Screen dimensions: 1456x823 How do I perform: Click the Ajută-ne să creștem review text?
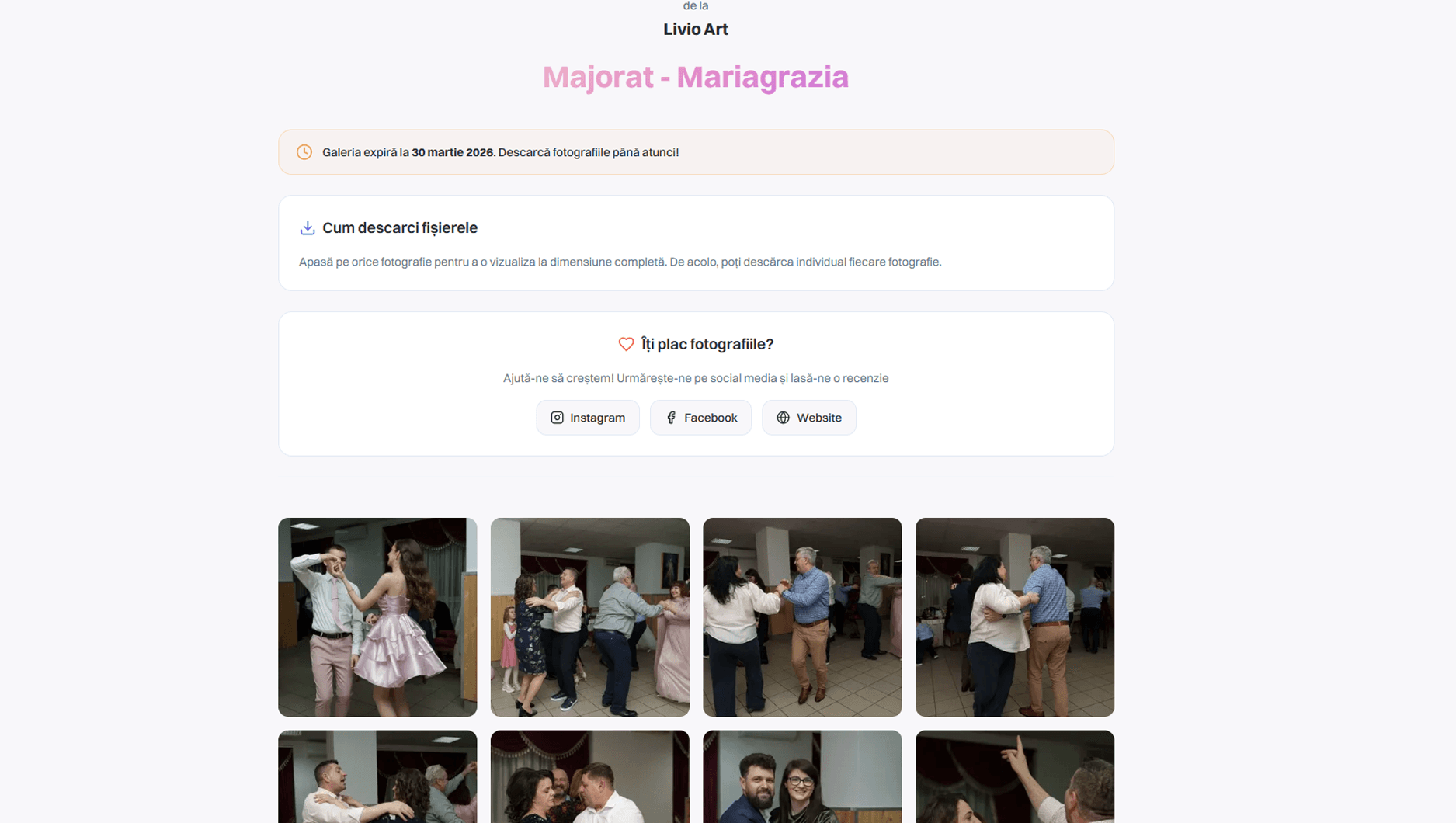[x=695, y=378]
